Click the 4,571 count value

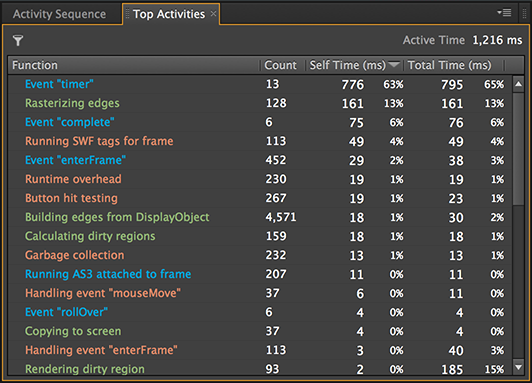point(281,217)
